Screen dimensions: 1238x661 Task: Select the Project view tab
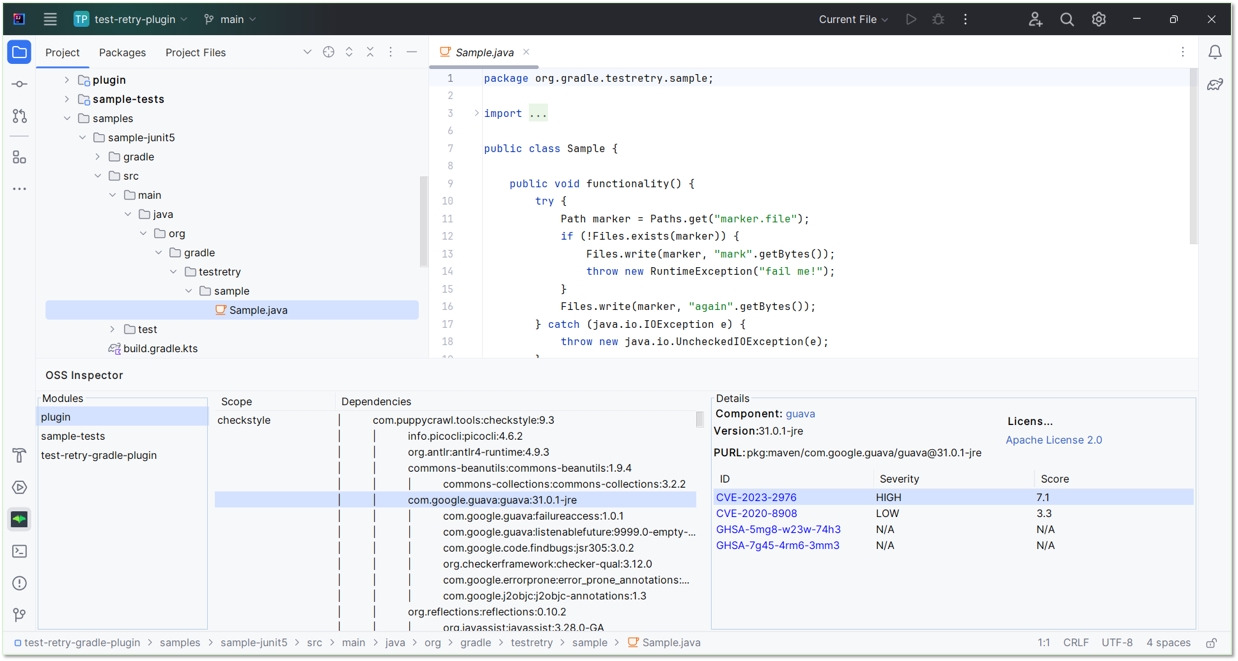click(x=62, y=52)
